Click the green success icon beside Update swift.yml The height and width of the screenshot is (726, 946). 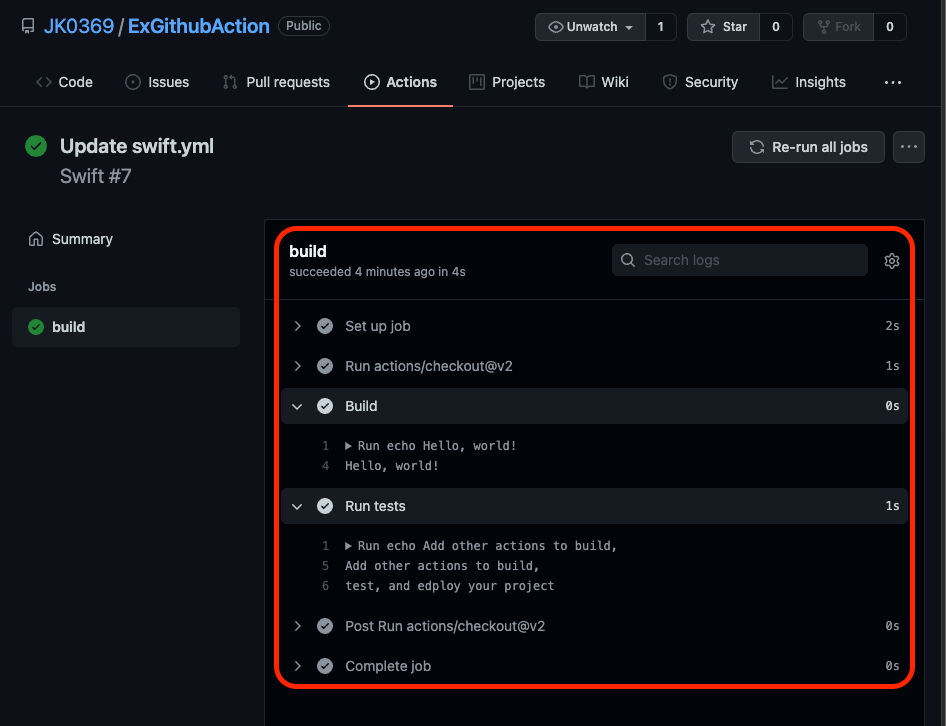[36, 146]
